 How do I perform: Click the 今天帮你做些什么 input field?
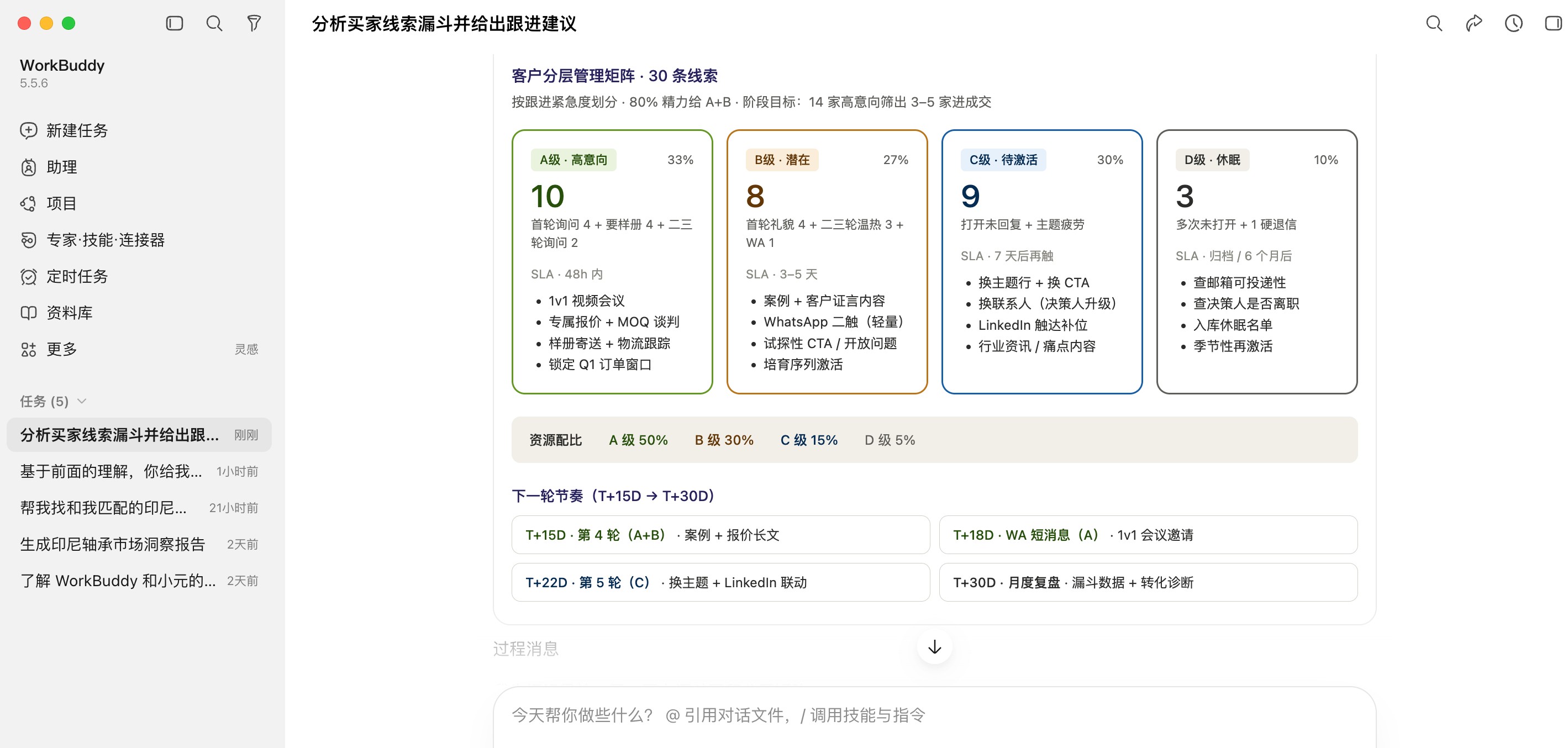(934, 715)
